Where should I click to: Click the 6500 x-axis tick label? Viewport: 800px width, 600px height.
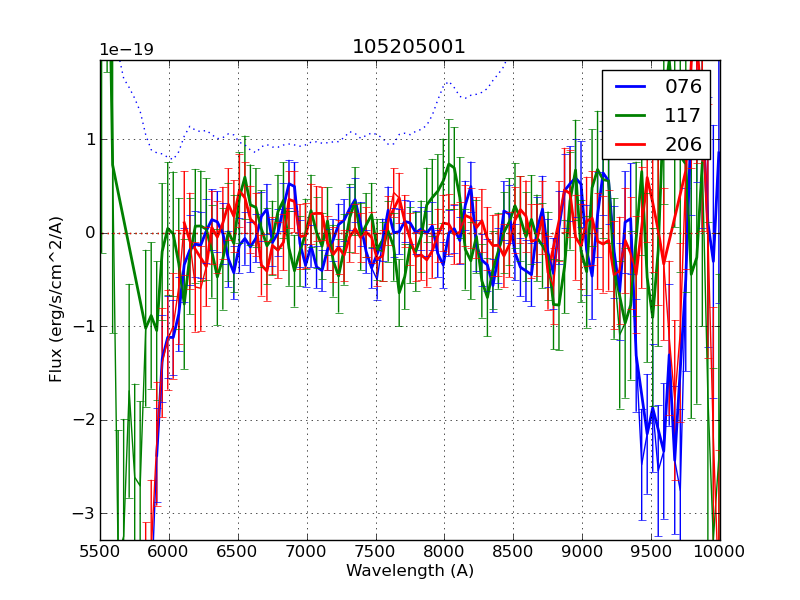238,551
